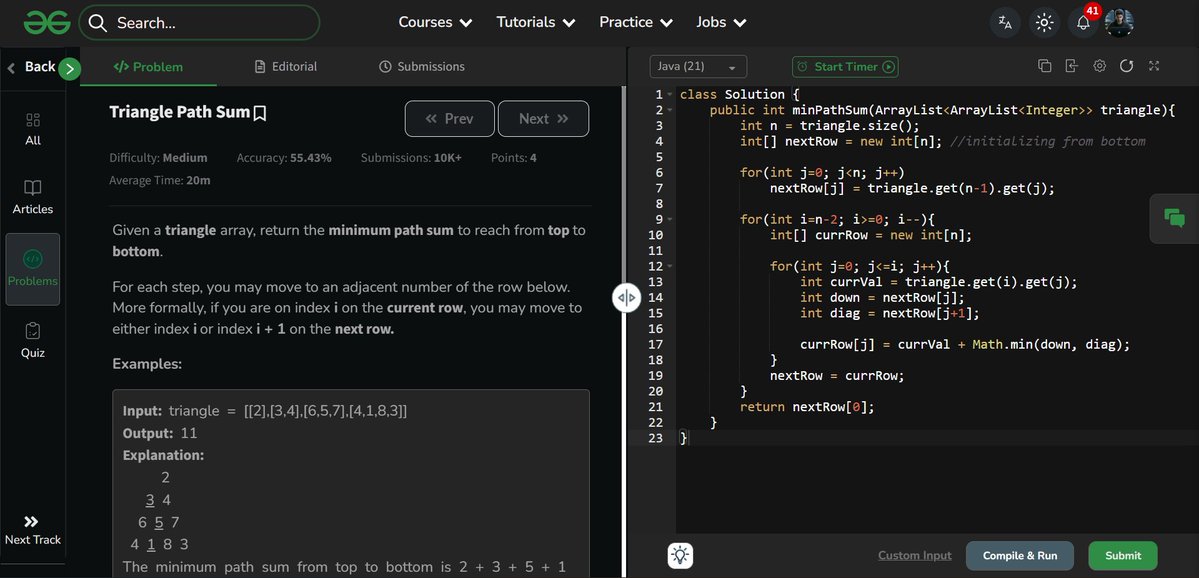Screen dimensions: 1199x578
Task: Expand the Courses navigation dropdown
Action: pyautogui.click(x=435, y=21)
